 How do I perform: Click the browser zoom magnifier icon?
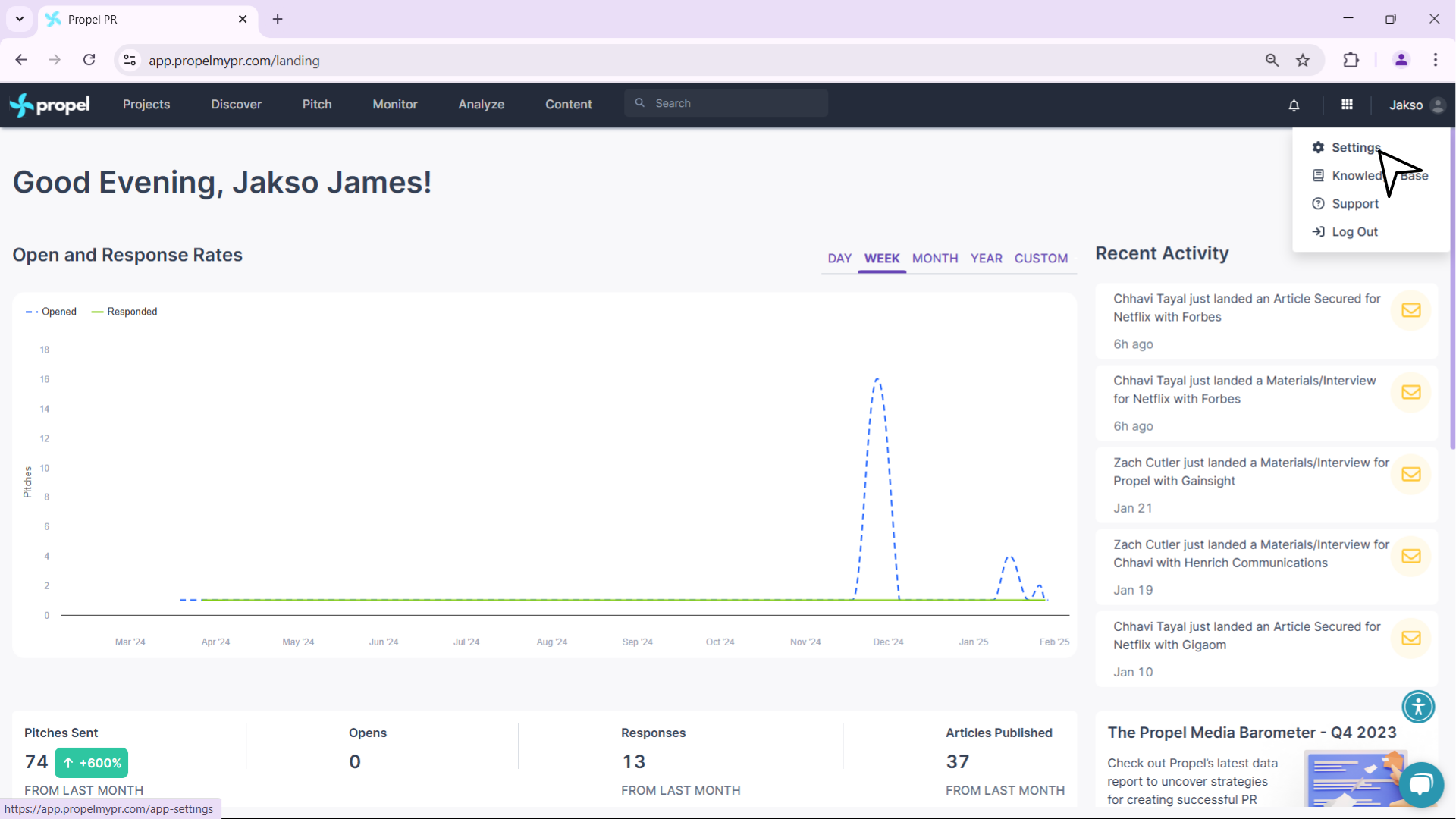(1272, 60)
